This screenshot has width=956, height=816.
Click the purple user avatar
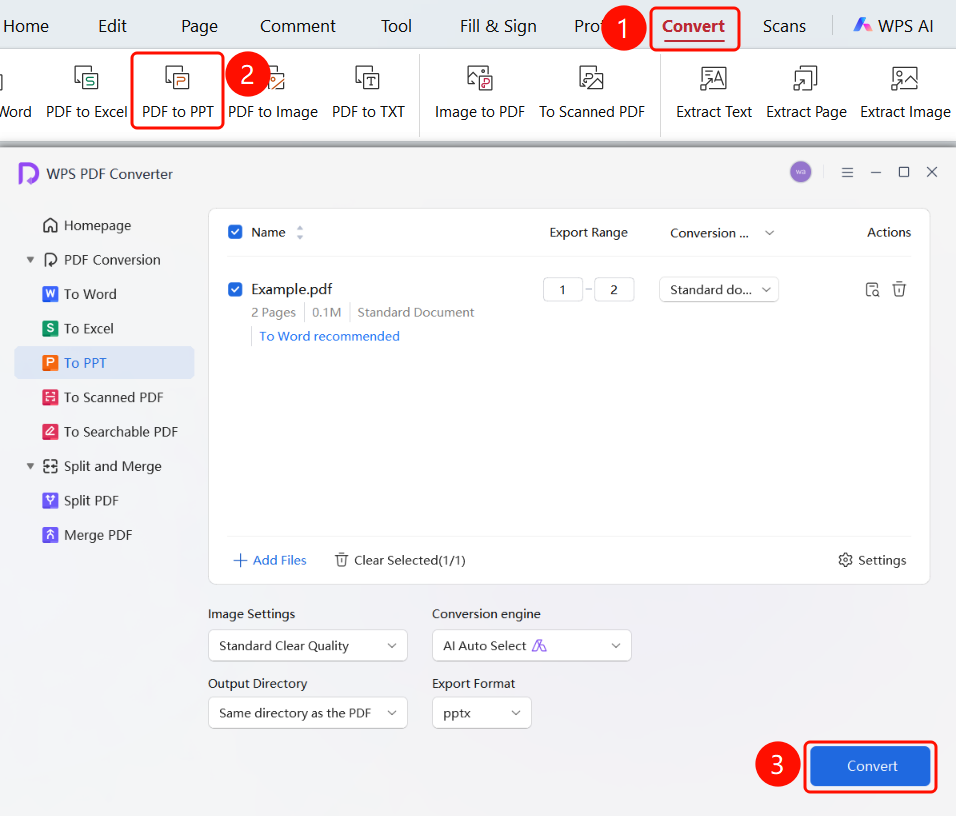coord(801,172)
